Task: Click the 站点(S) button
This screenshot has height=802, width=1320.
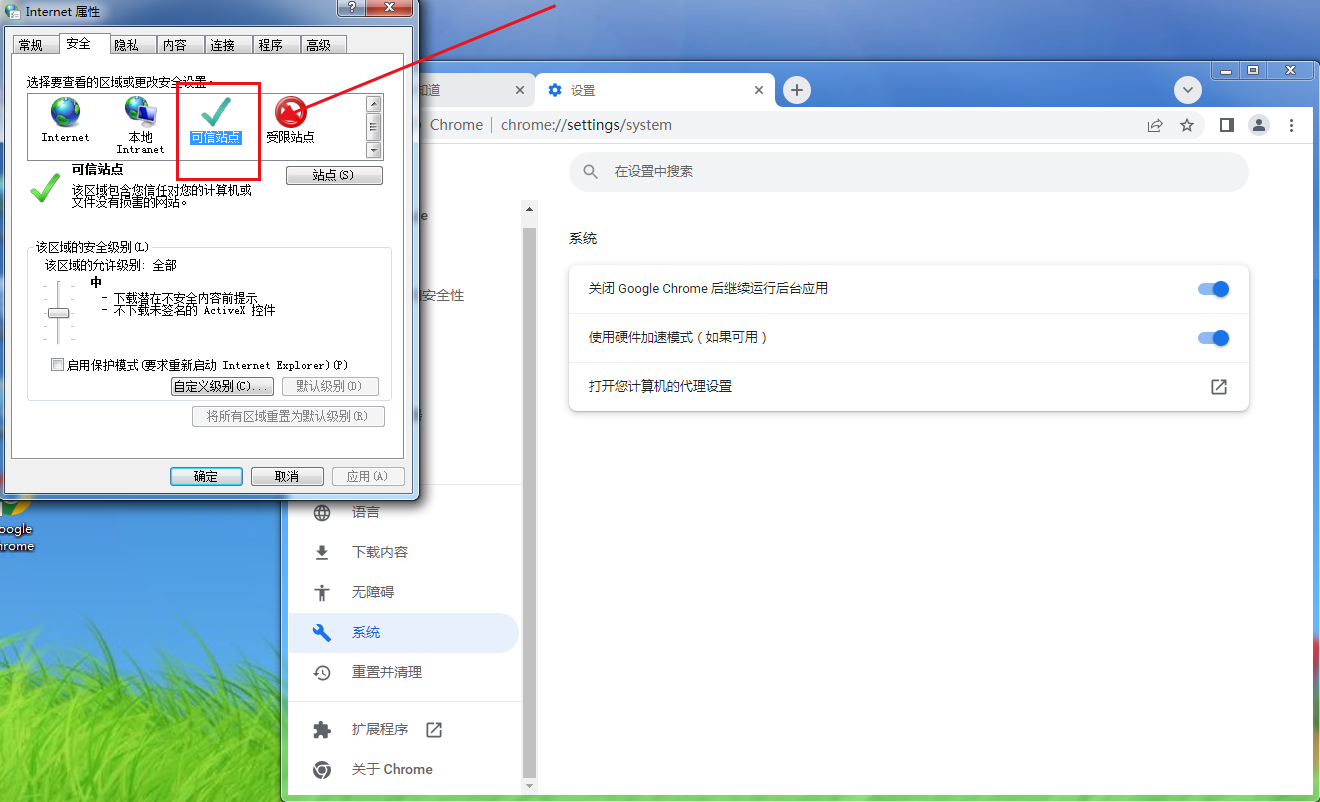Action: click(x=334, y=175)
